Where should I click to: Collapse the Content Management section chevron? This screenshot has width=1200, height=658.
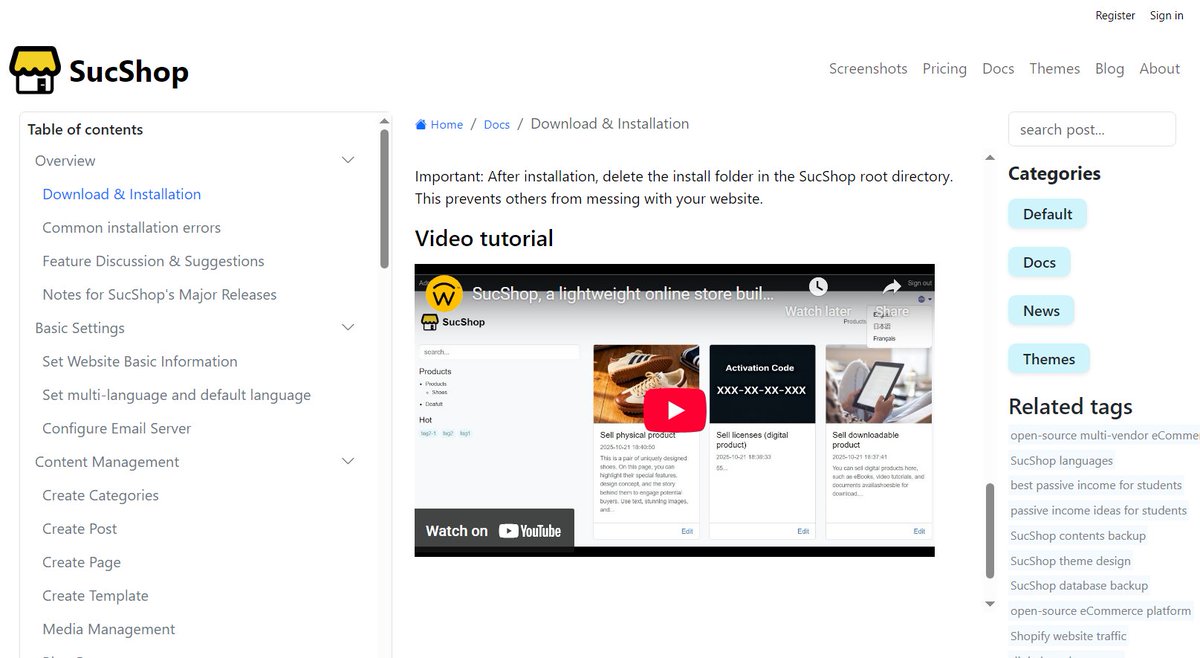(x=348, y=462)
